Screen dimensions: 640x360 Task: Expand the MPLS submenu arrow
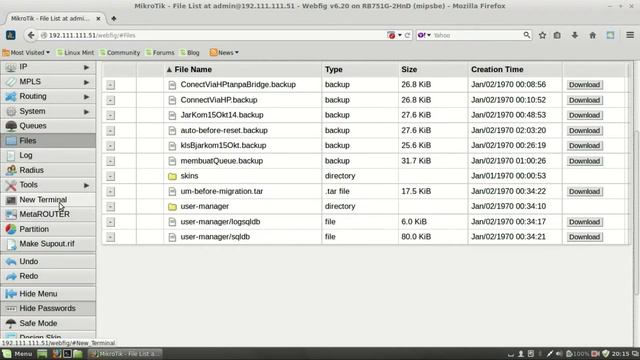[x=86, y=82]
